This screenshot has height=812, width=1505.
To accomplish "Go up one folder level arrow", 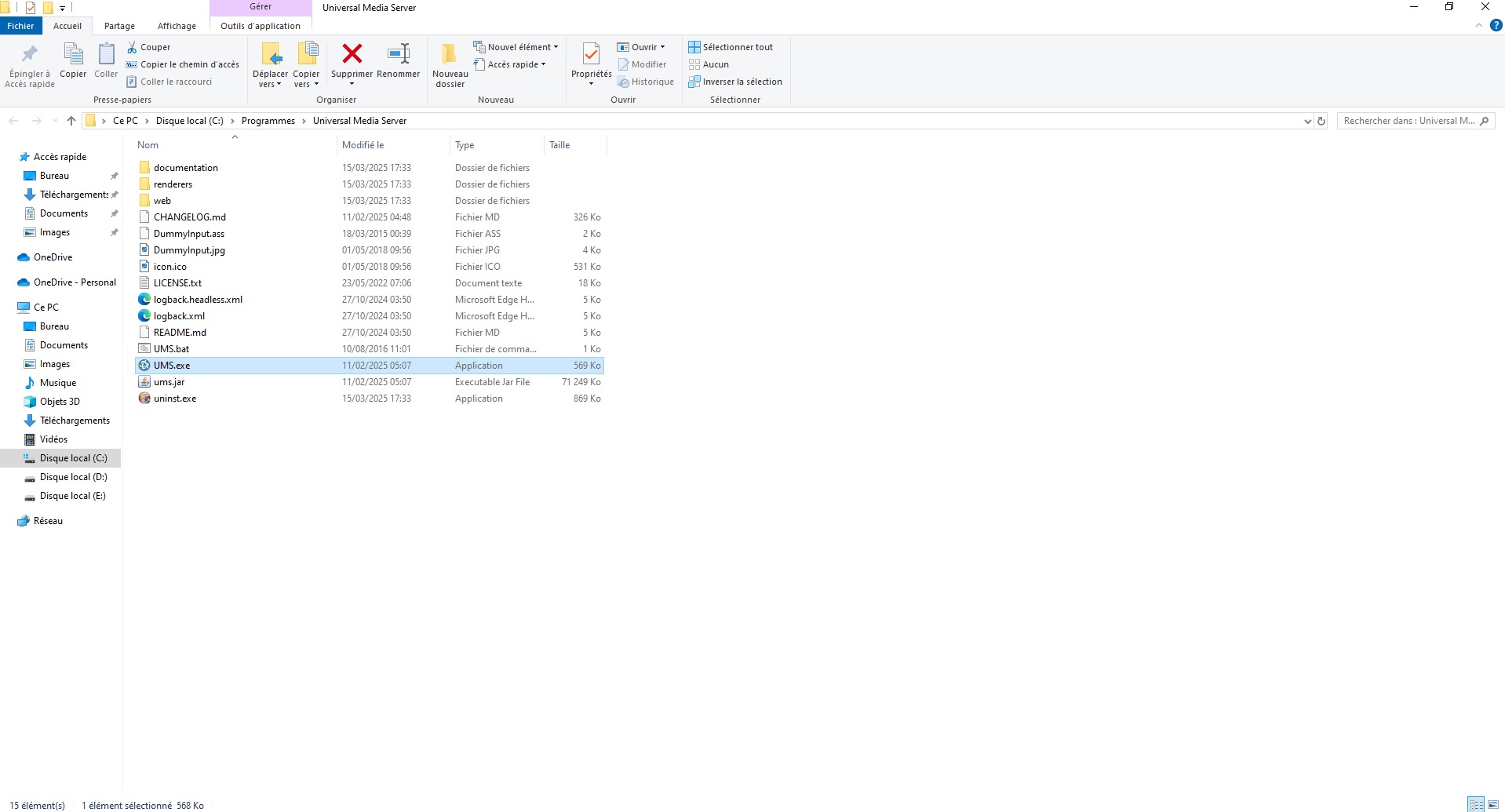I will [x=71, y=121].
